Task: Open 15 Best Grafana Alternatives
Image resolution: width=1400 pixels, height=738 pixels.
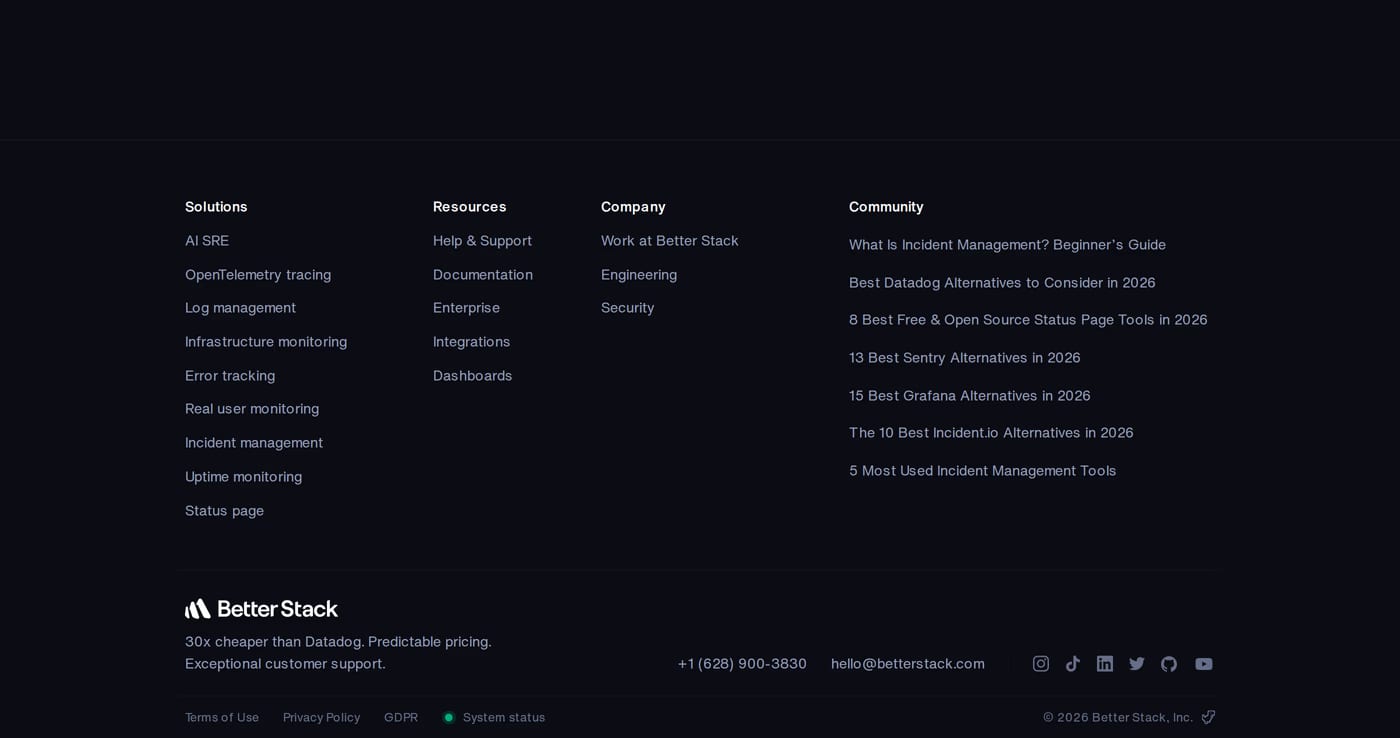Action: click(969, 396)
